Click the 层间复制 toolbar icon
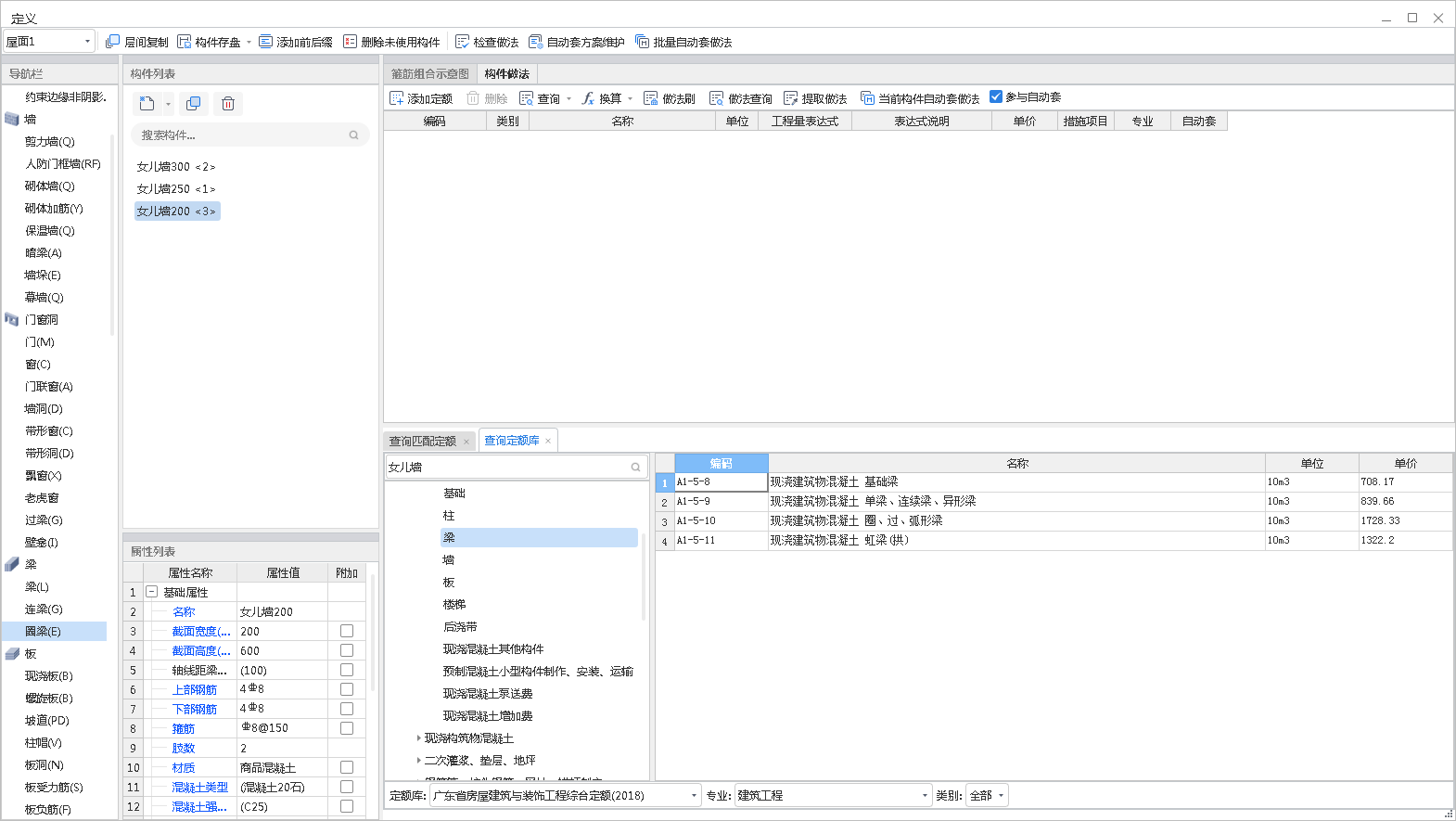 tap(113, 42)
